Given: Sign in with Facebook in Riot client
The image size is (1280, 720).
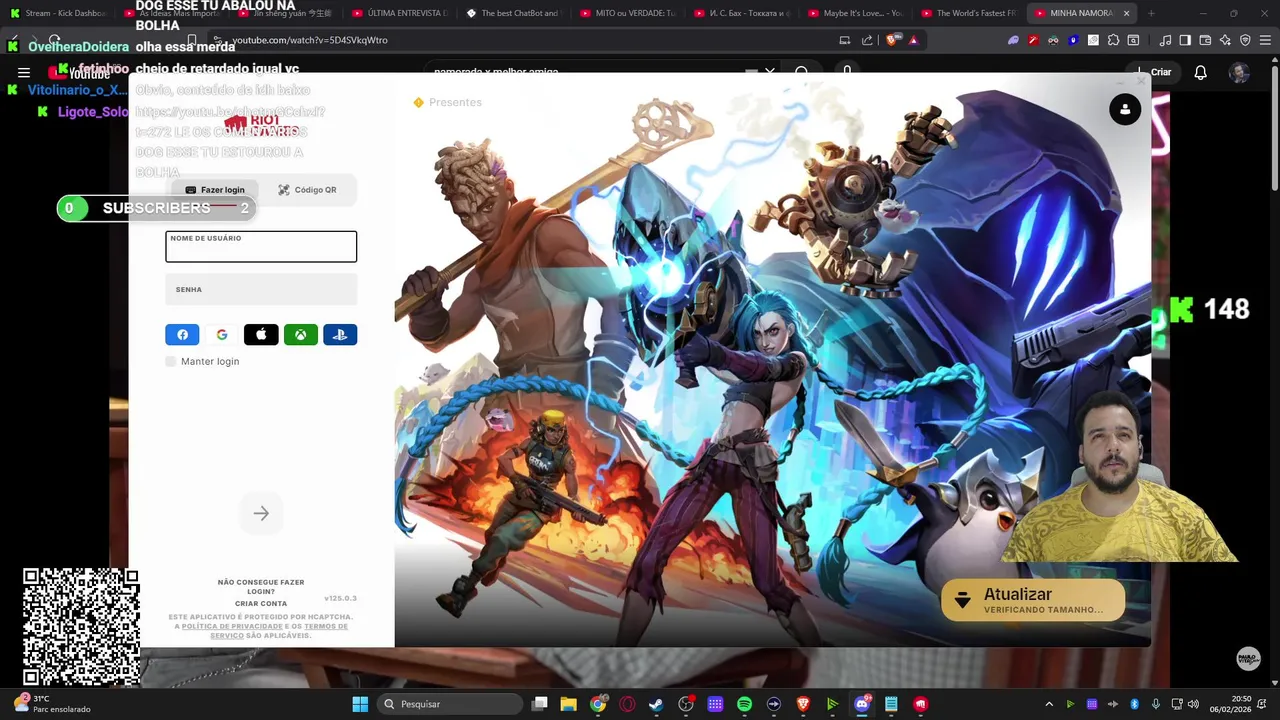Looking at the screenshot, I should [182, 335].
